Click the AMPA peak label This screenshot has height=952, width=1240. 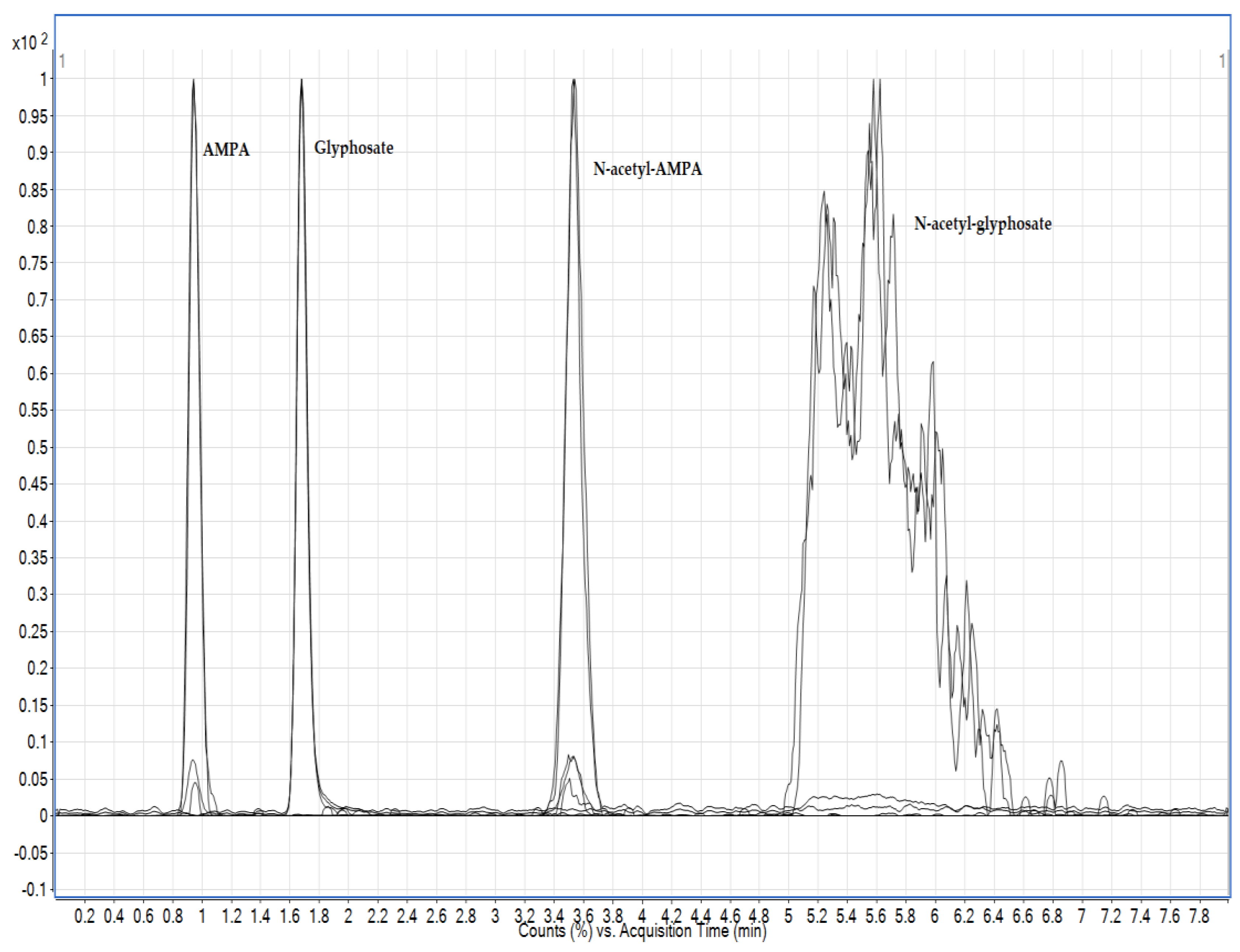click(x=226, y=150)
